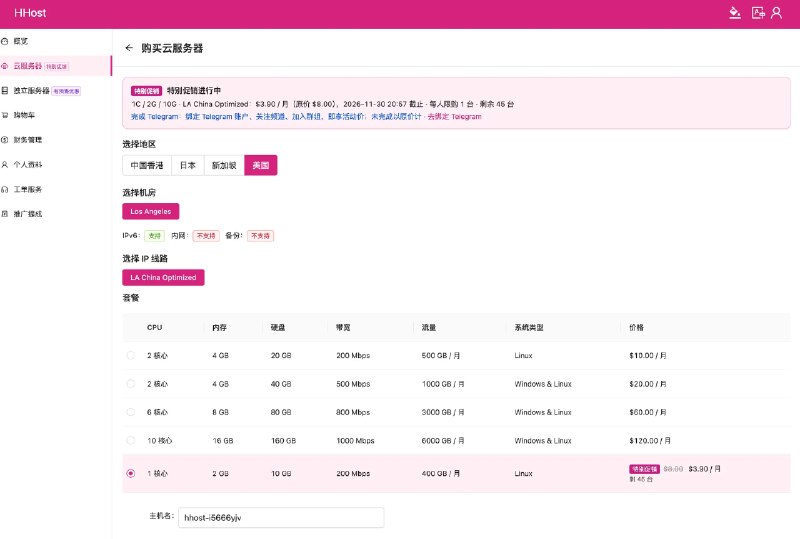Screen dimensions: 800x539
Task: Open the user account icon in header
Action: tap(777, 13)
